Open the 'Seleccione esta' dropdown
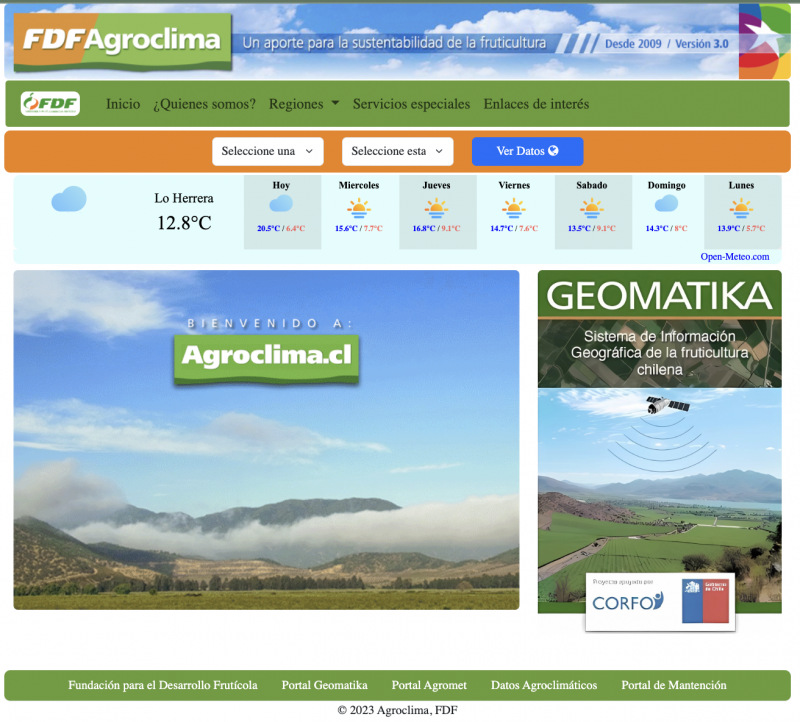This screenshot has width=800, height=722. [x=397, y=151]
